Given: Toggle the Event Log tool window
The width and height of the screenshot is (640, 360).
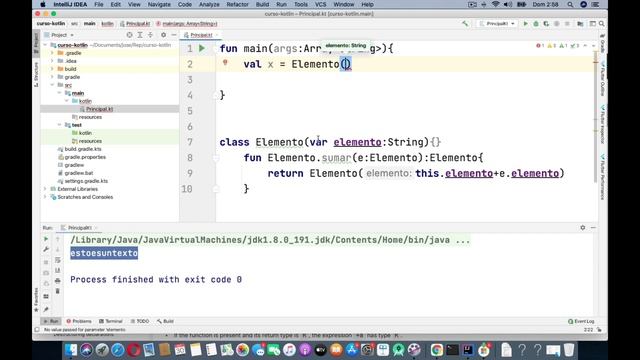Looking at the screenshot, I should click(x=581, y=321).
